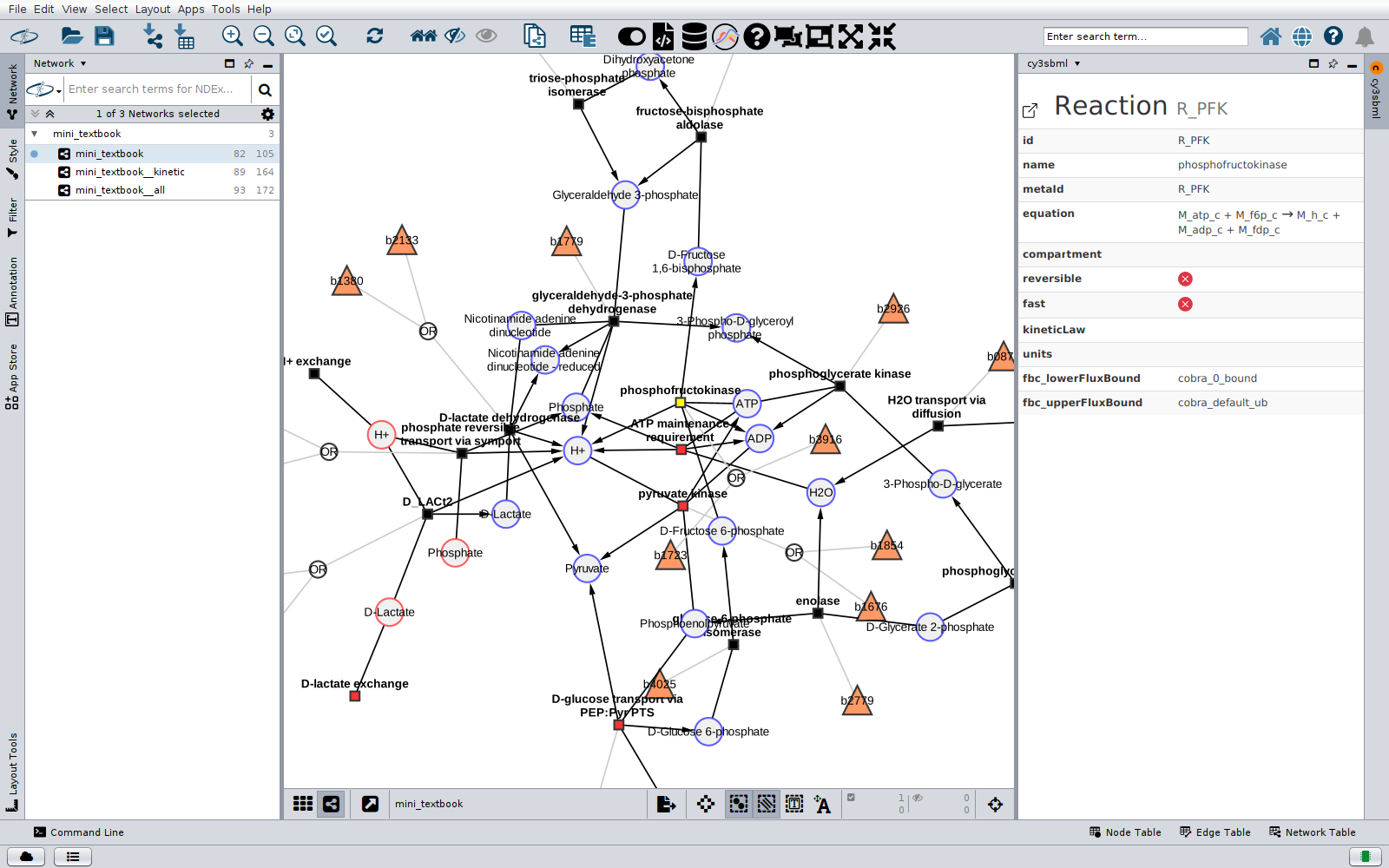Open network panel options gear menu
Viewport: 1389px width, 868px height.
(x=267, y=114)
